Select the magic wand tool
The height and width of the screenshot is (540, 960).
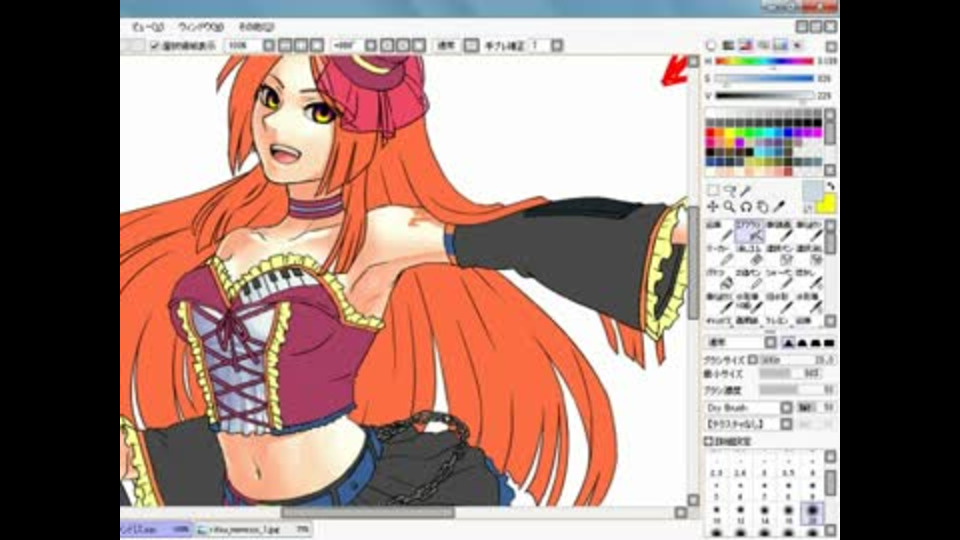tap(745, 190)
